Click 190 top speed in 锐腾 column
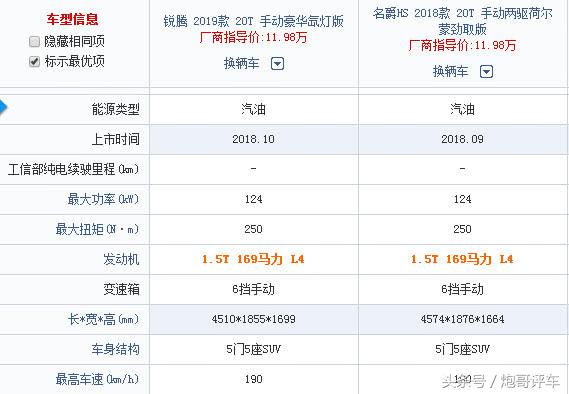Viewport: 569px width, 394px height. (253, 379)
